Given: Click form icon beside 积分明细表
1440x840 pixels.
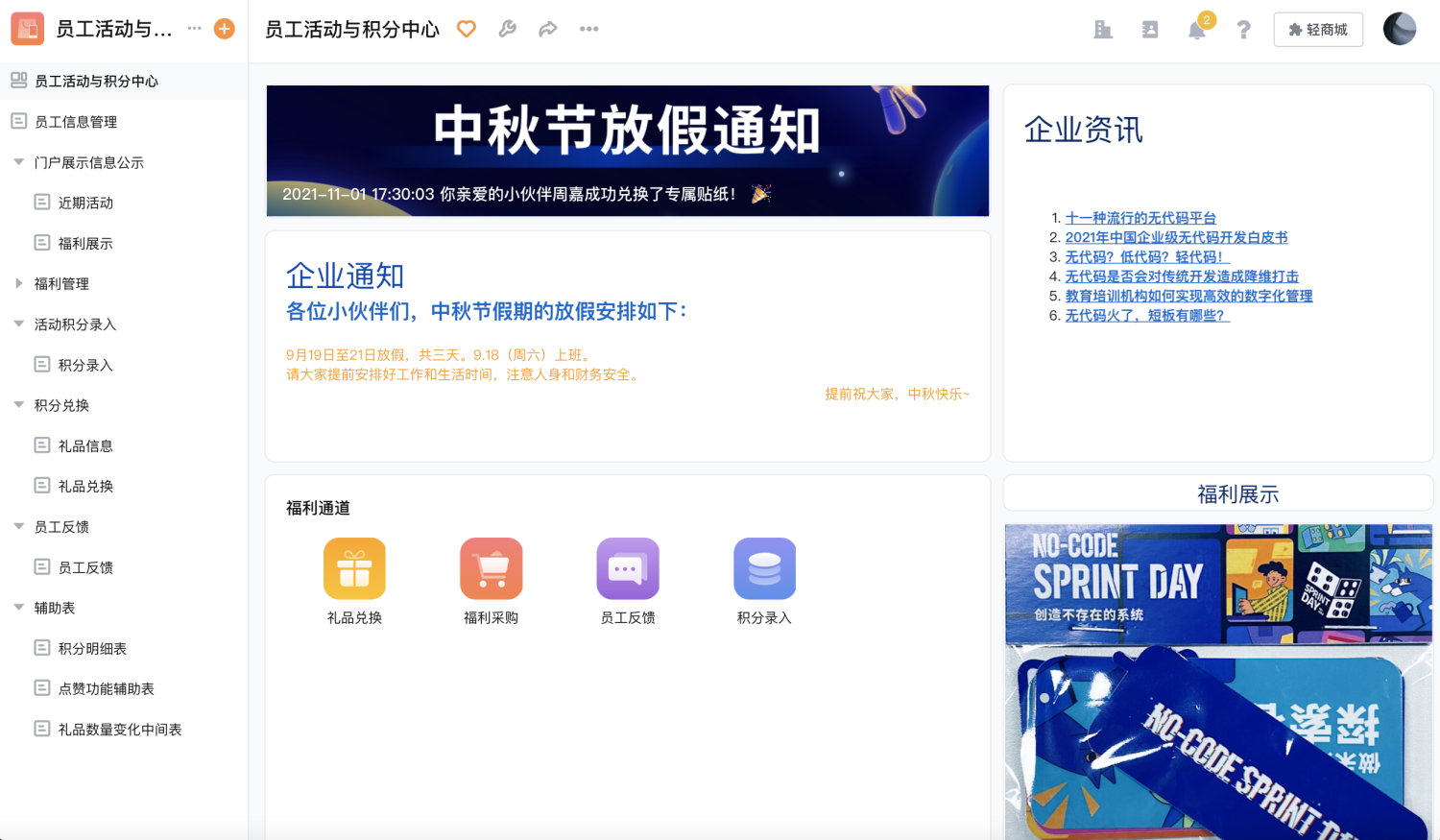Looking at the screenshot, I should tap(42, 647).
